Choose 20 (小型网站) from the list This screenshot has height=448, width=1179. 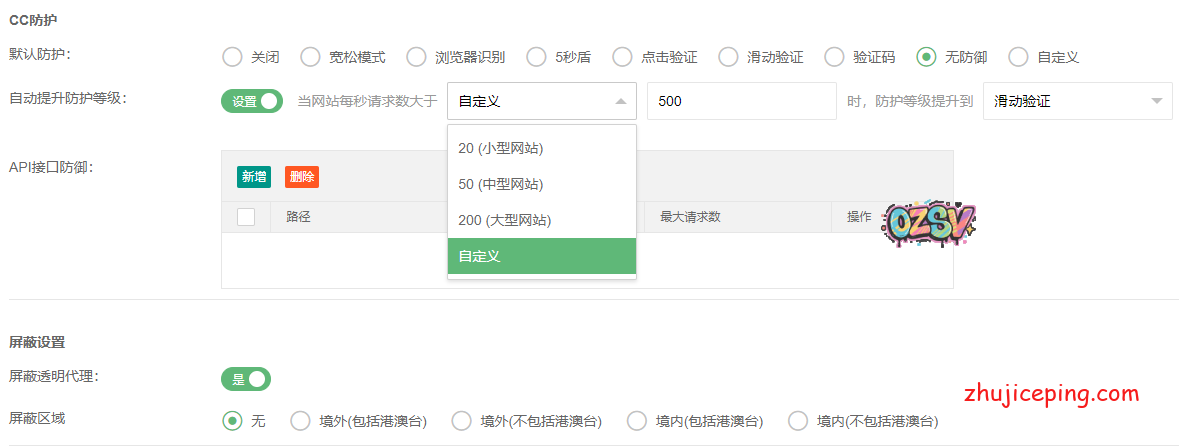[541, 148]
